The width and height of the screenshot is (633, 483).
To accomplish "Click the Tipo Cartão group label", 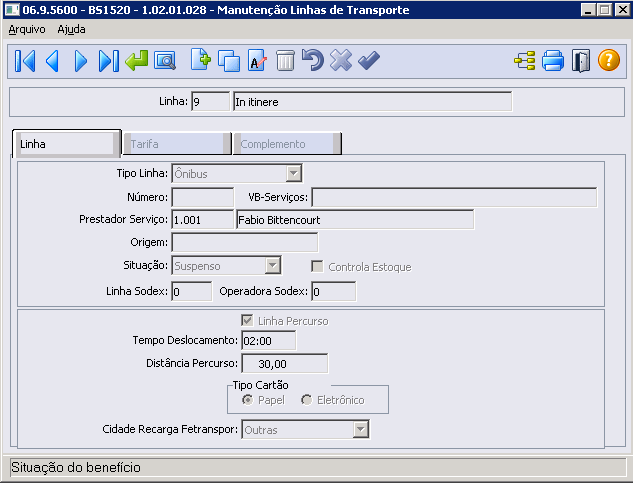I will coord(260,385).
